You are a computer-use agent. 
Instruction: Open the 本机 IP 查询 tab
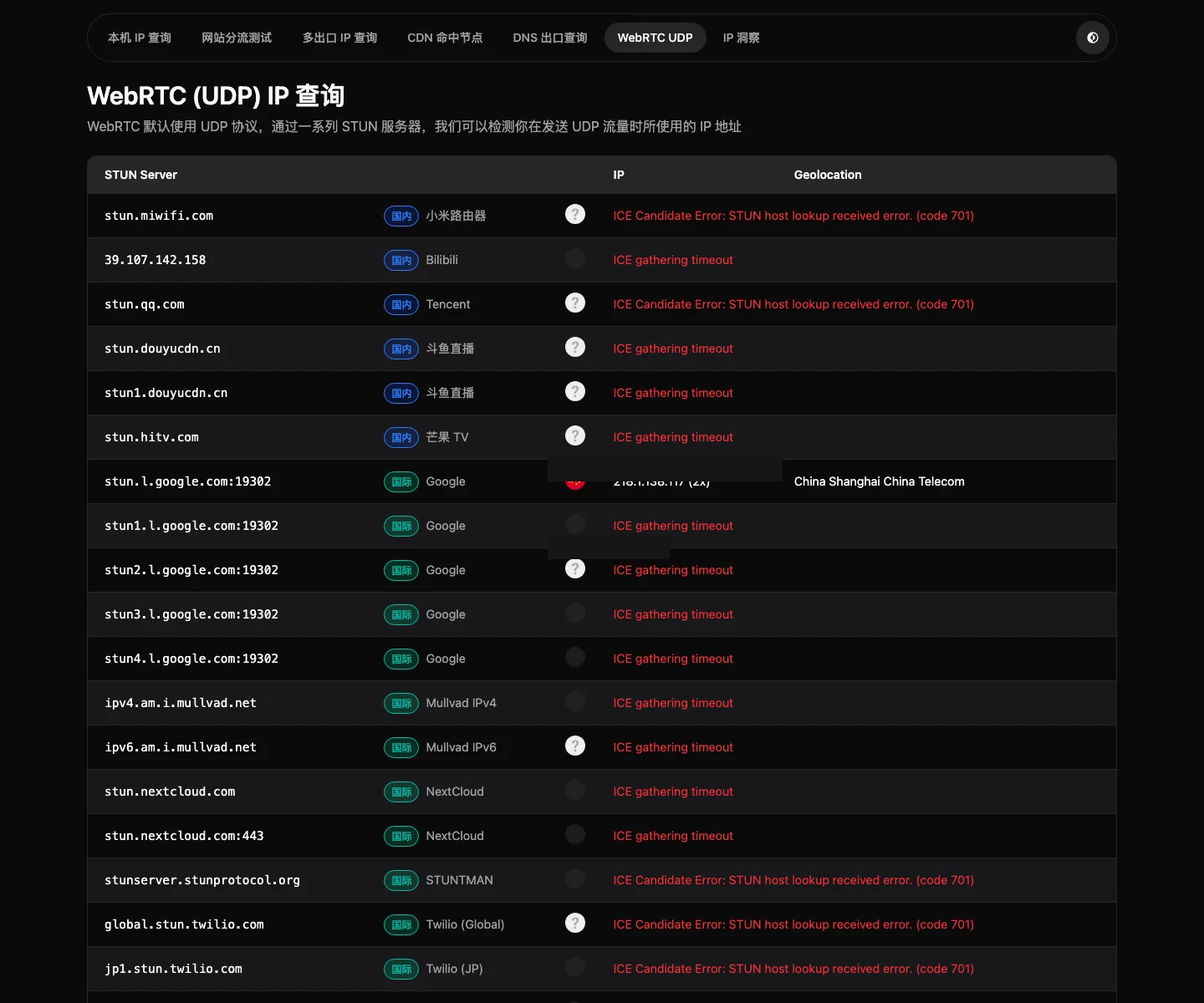click(140, 38)
